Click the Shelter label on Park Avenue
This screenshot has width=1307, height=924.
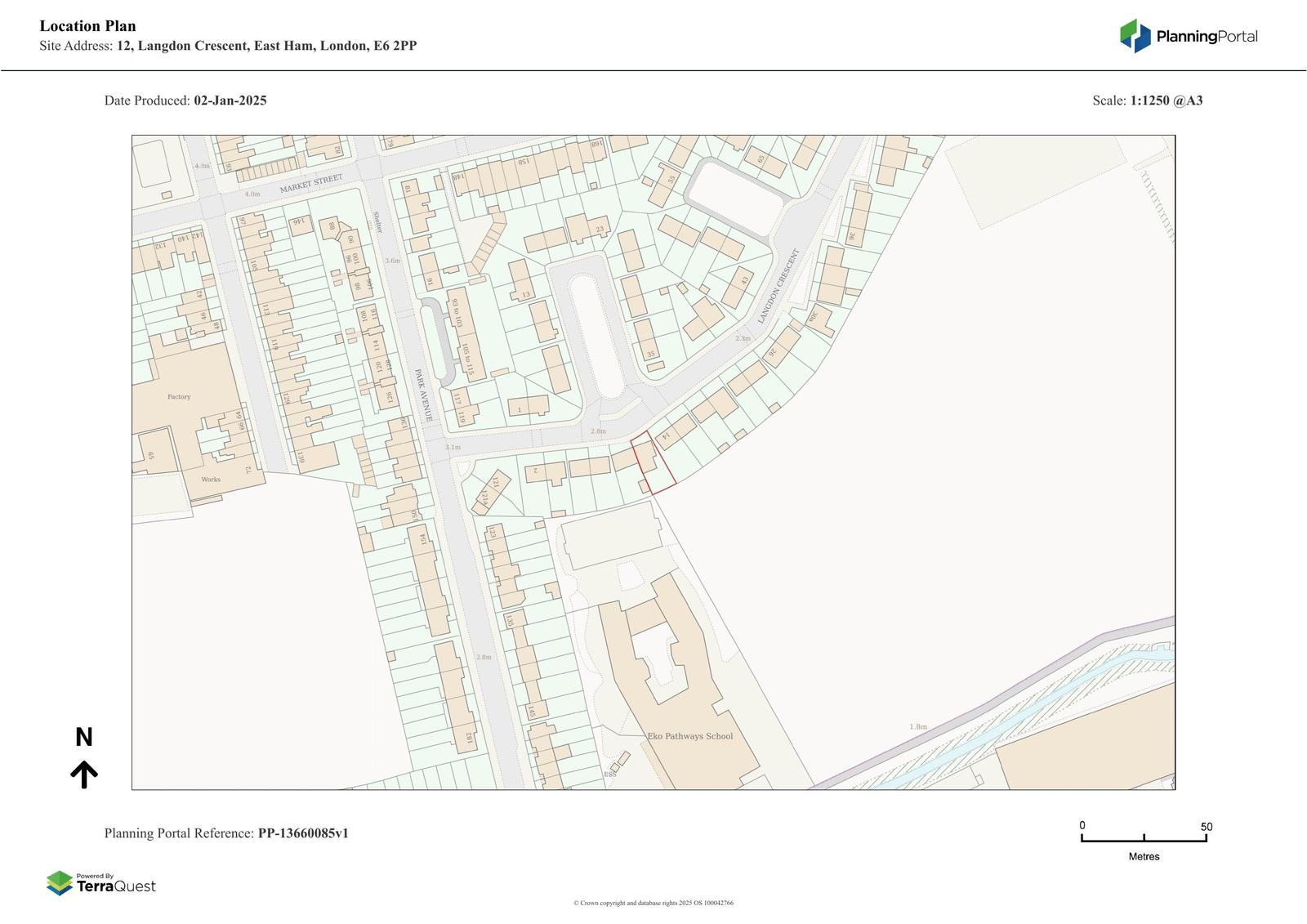click(377, 223)
